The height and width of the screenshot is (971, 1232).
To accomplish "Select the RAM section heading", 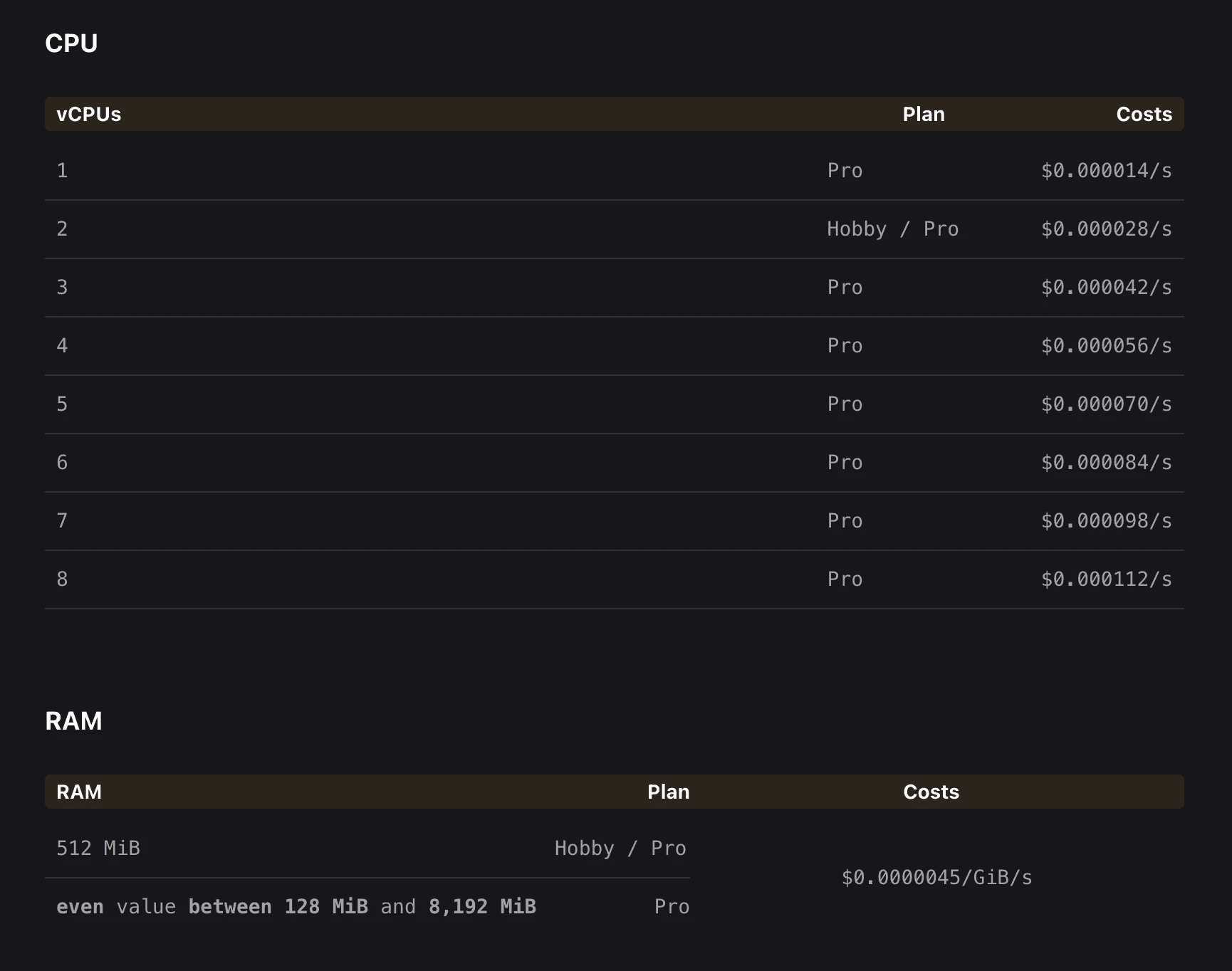I will point(73,721).
